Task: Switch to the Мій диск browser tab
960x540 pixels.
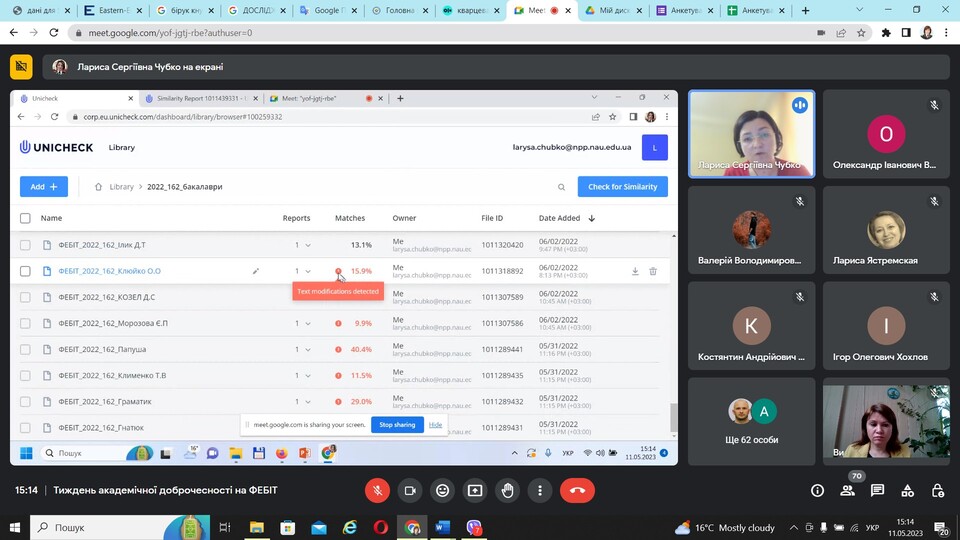Action: tap(612, 11)
